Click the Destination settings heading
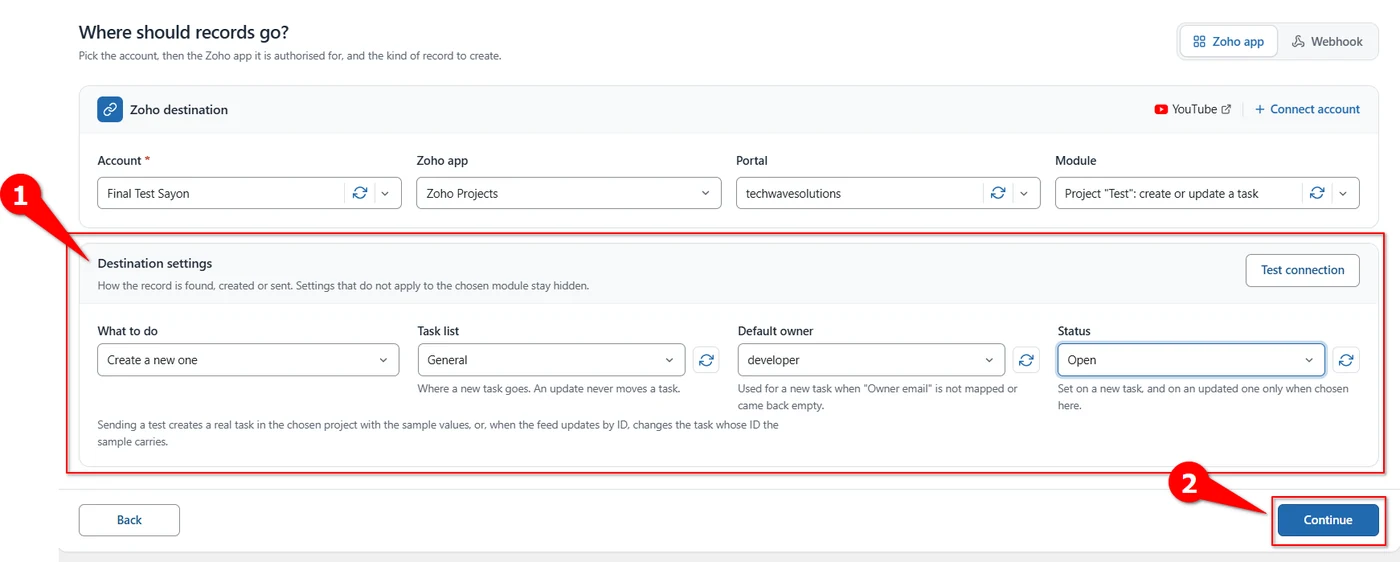Image resolution: width=1400 pixels, height=562 pixels. [x=155, y=264]
